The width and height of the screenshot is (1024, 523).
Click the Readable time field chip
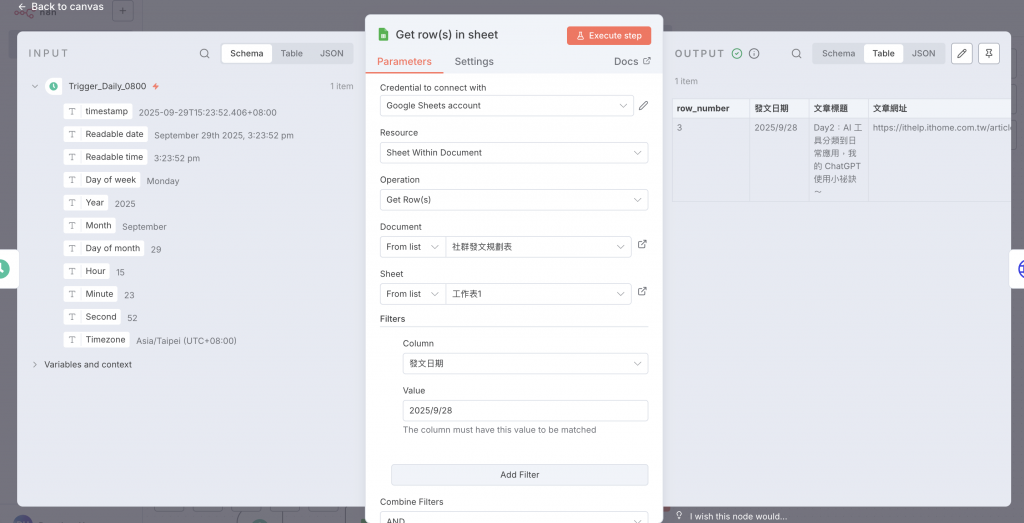click(106, 157)
